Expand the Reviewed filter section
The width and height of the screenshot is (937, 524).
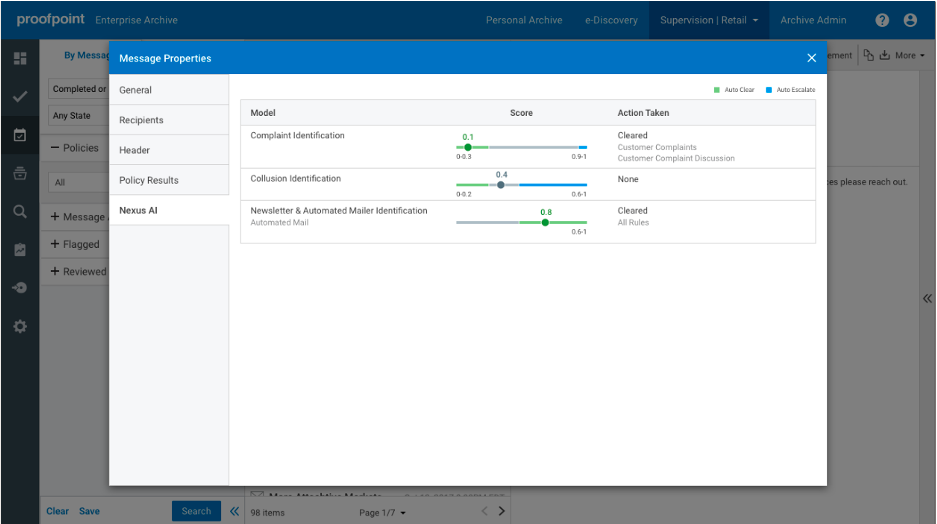point(79,271)
